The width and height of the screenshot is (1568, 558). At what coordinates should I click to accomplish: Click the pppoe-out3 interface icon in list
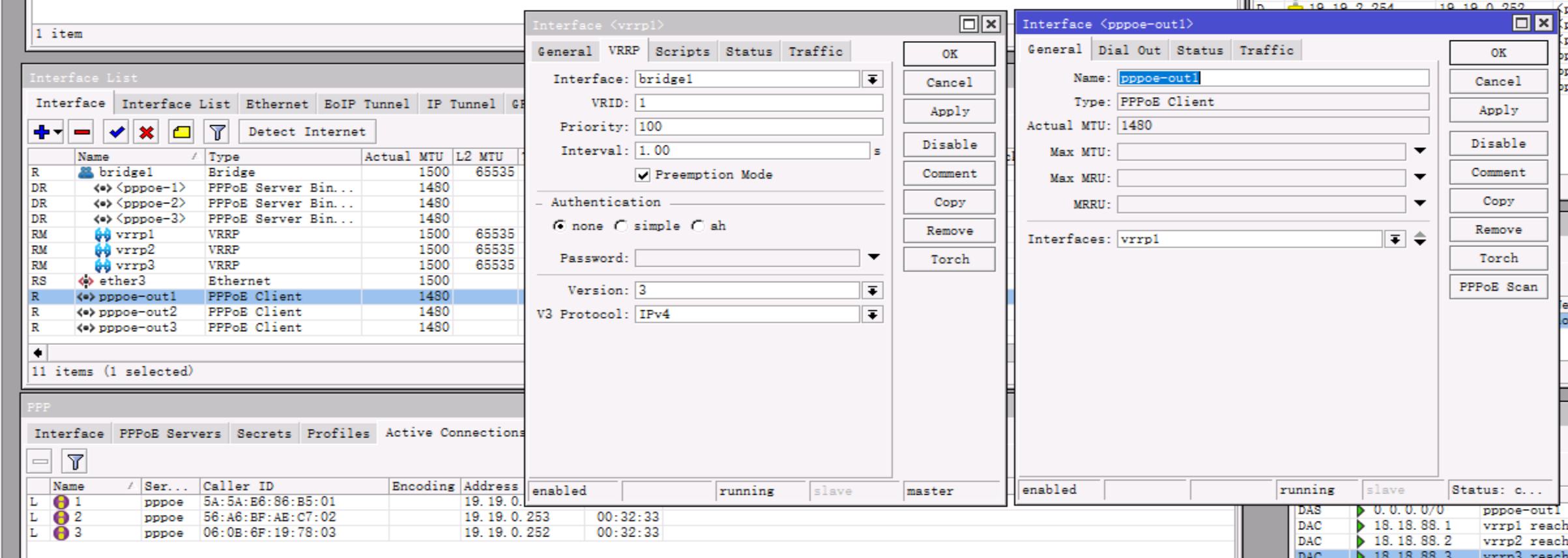coord(85,328)
